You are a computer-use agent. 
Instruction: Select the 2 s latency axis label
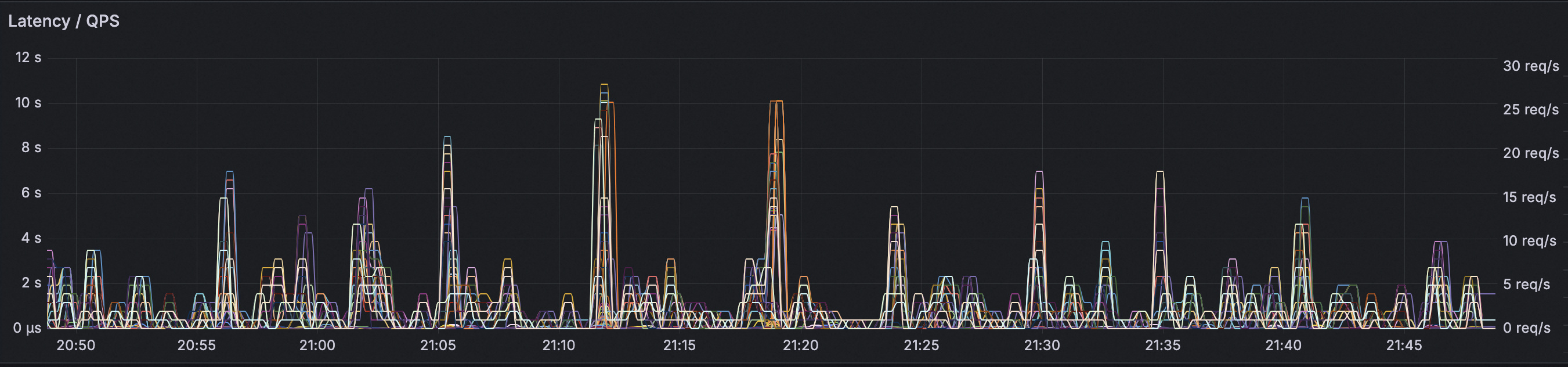[31, 282]
